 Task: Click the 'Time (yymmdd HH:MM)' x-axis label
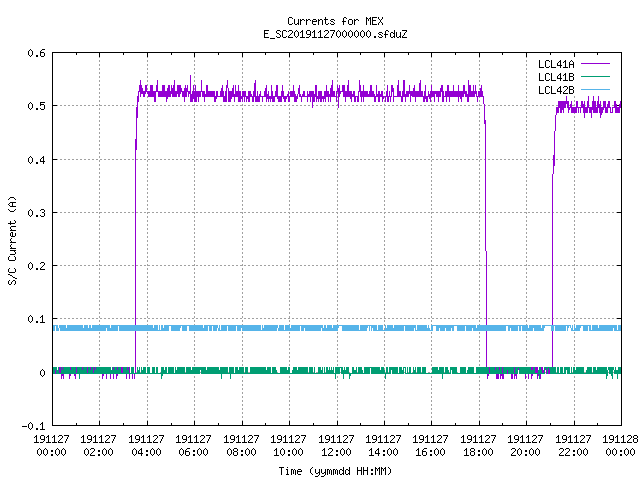[335, 471]
